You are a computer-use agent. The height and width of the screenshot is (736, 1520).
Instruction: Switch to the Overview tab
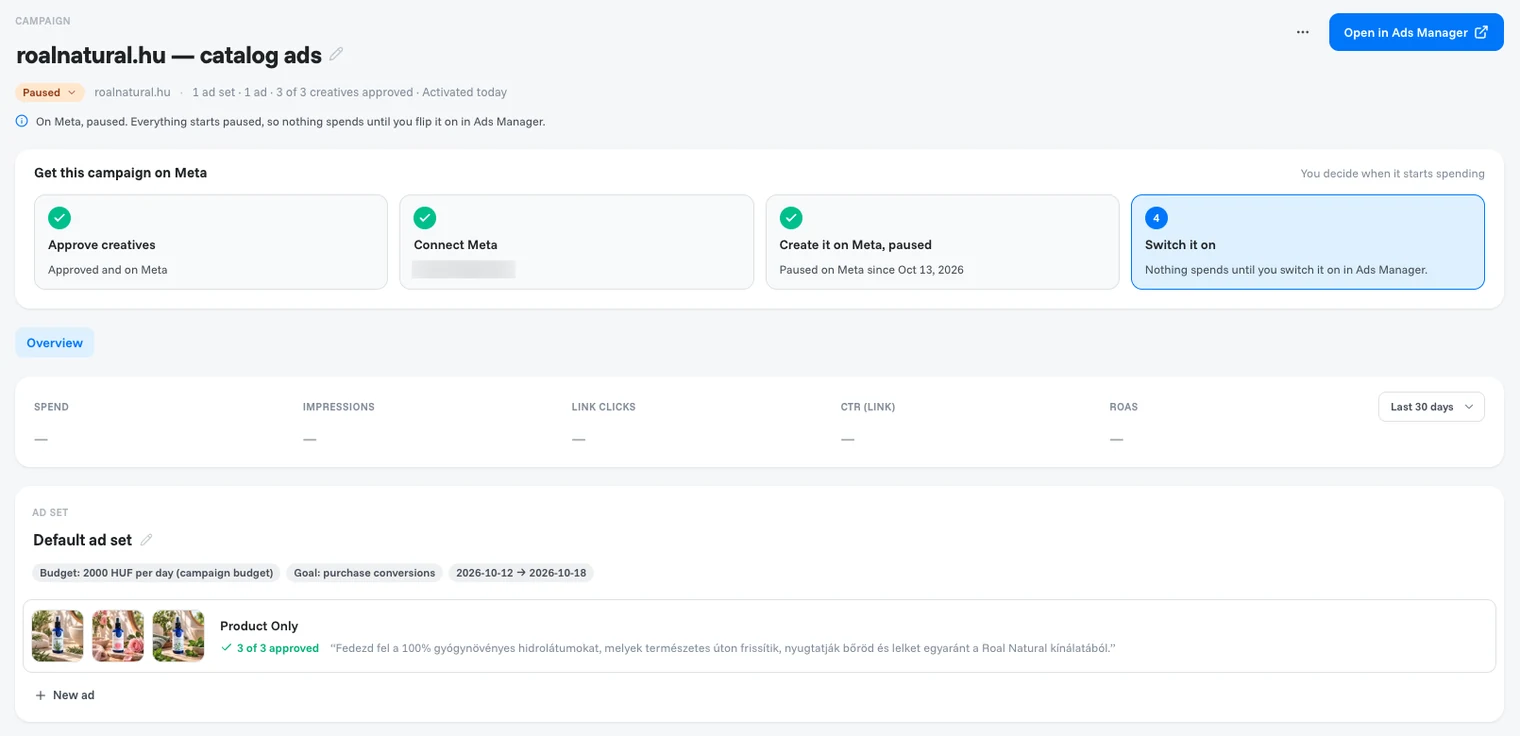54,343
